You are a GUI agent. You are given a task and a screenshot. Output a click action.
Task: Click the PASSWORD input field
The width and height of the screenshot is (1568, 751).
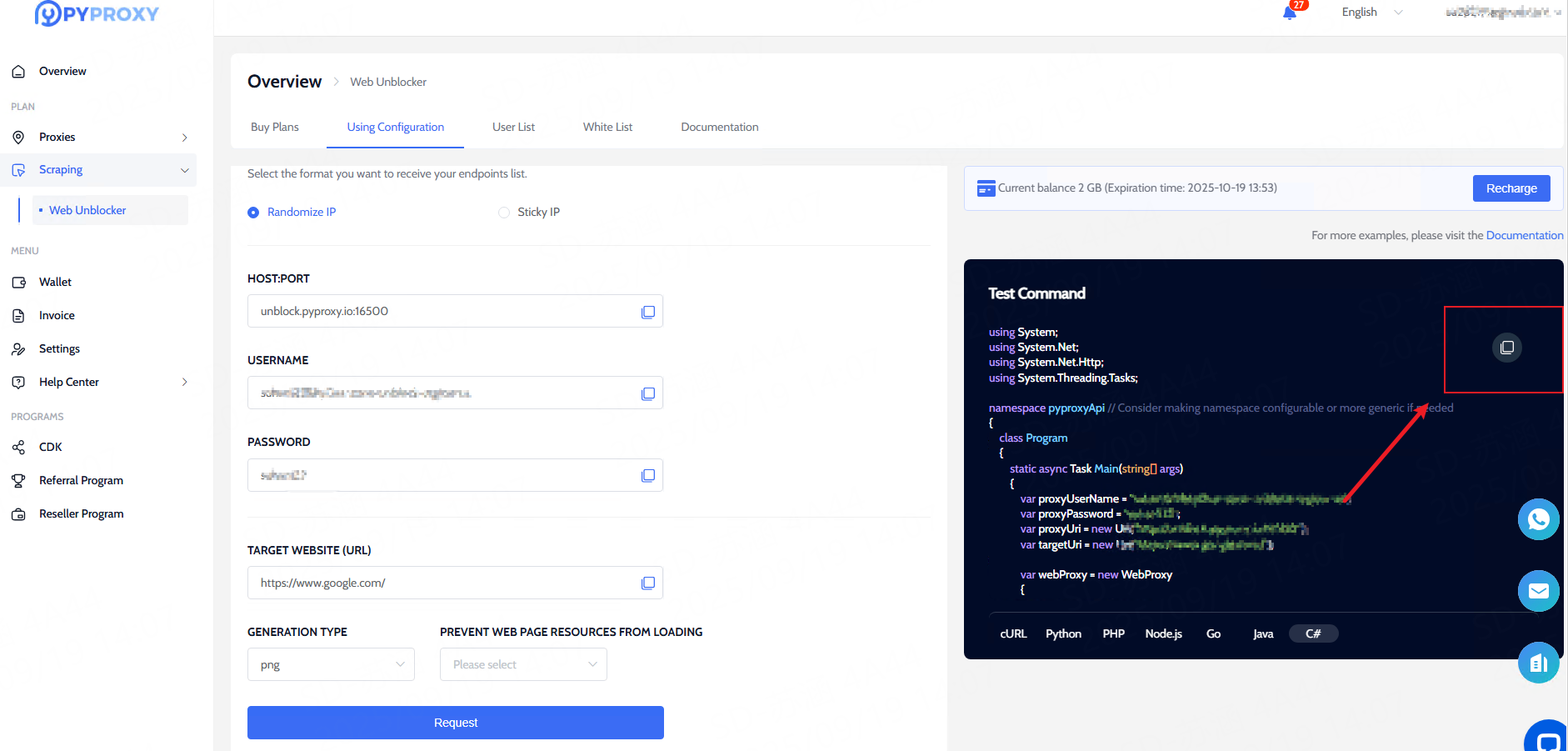(x=455, y=475)
